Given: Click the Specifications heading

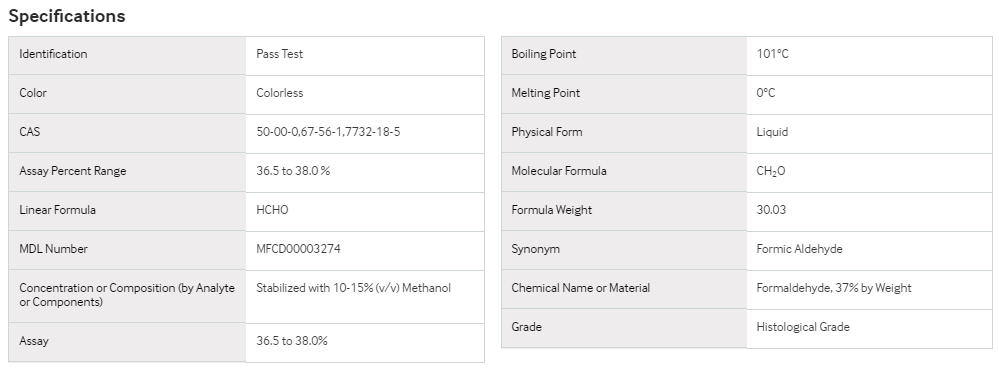Looking at the screenshot, I should coord(67,16).
